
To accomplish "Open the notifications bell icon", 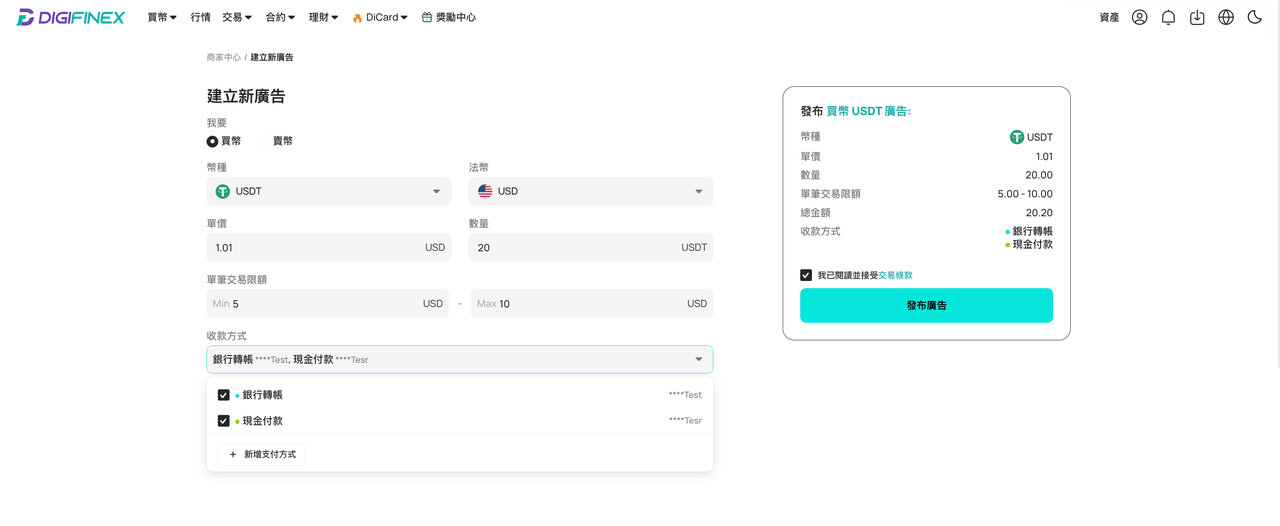I will [1168, 17].
